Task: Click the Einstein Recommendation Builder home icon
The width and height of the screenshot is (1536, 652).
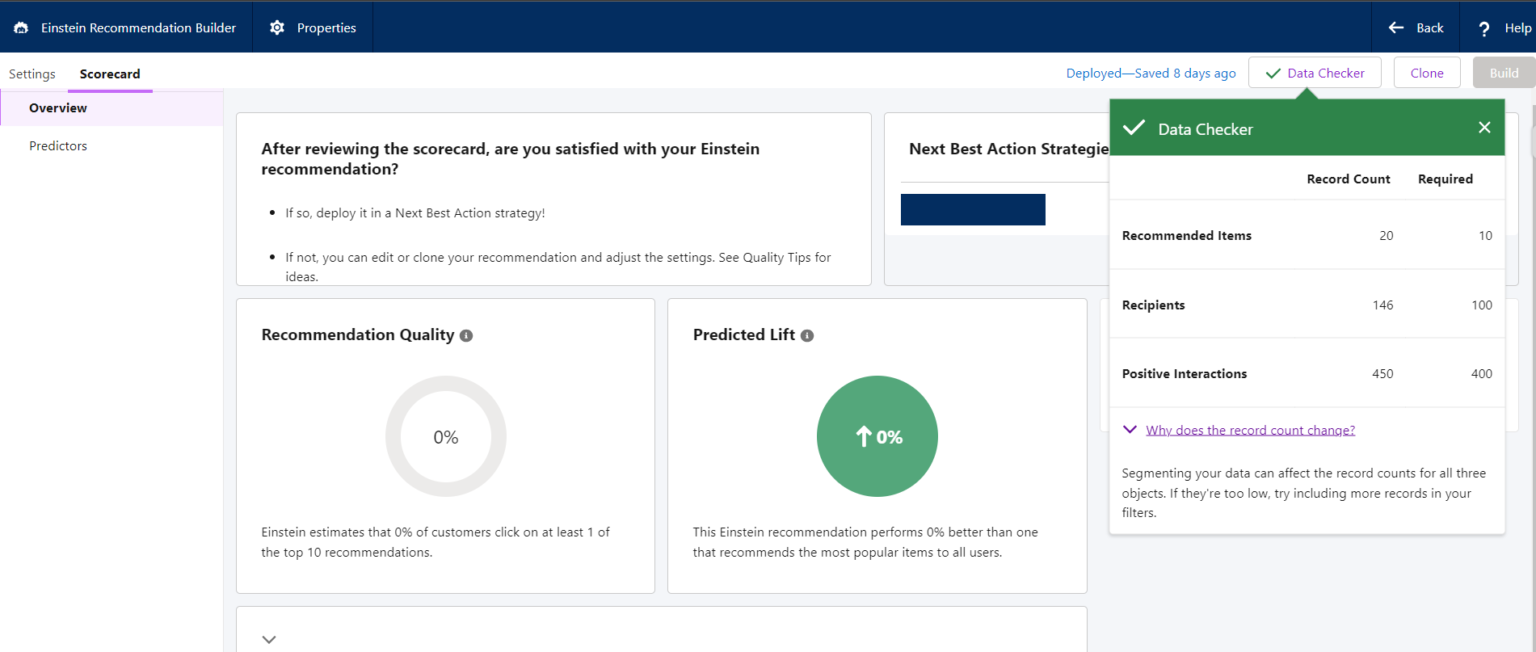Action: [x=21, y=27]
